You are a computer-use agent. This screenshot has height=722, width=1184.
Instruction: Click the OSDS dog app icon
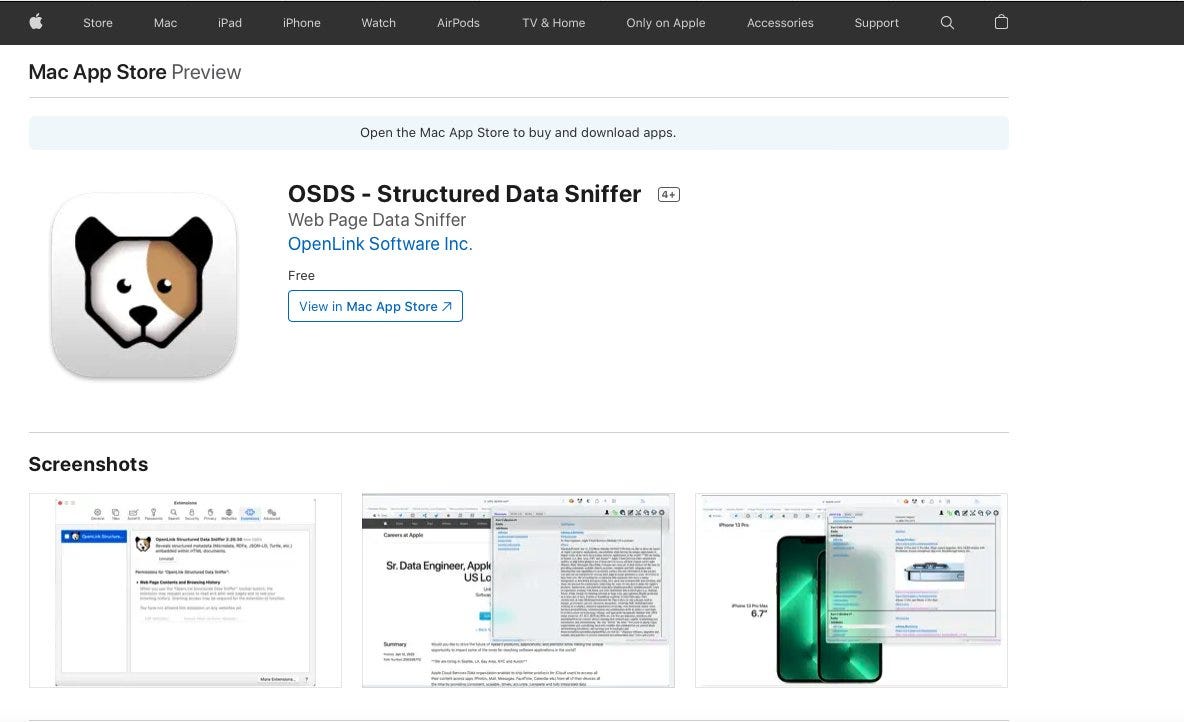143,285
